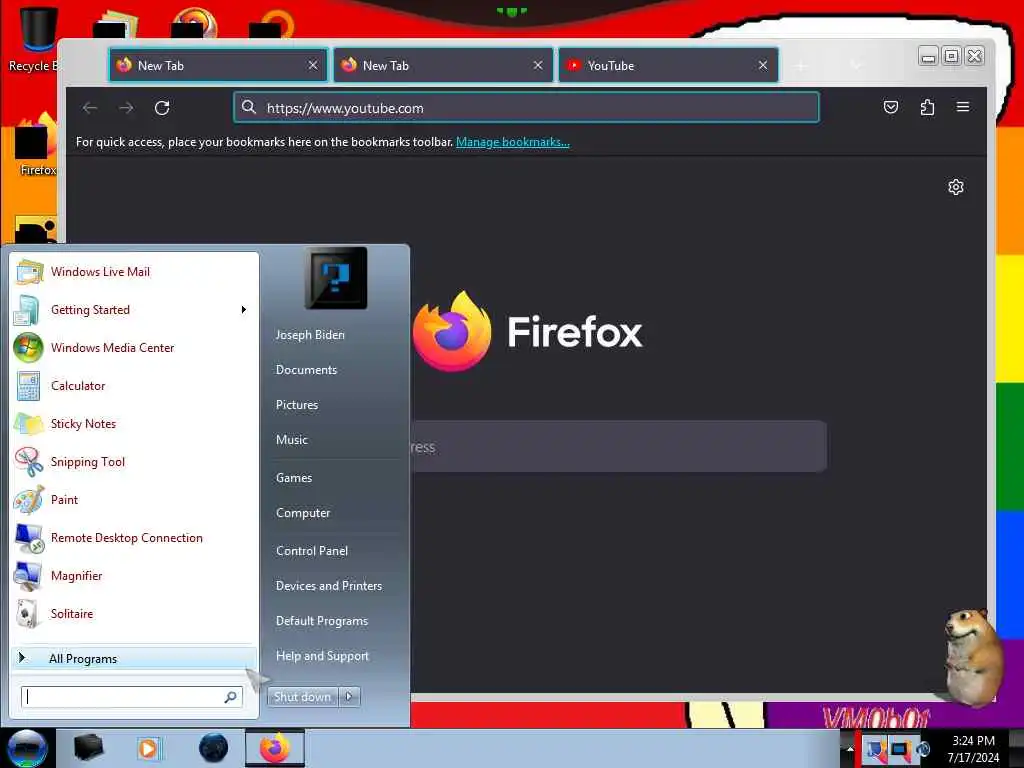Focus the Firefox URL address bar
This screenshot has width=1024, height=768.
point(526,108)
